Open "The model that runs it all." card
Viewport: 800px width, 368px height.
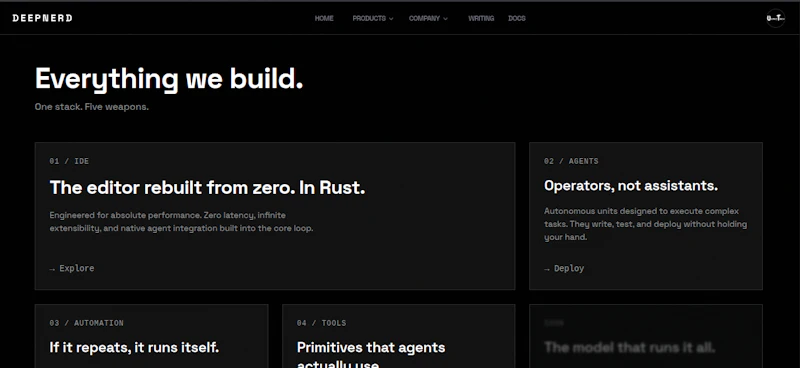coord(646,336)
